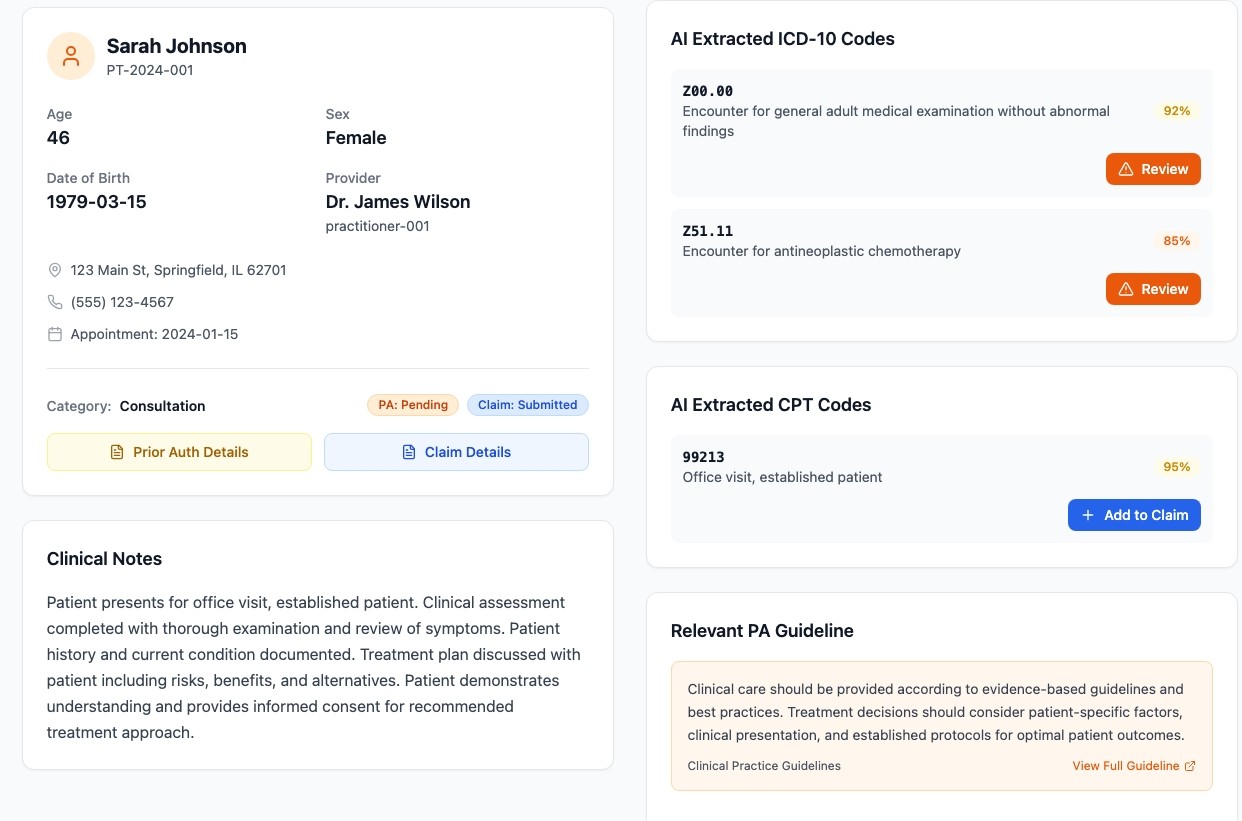
Task: Select the Claim: Submitted status badge
Action: point(527,405)
